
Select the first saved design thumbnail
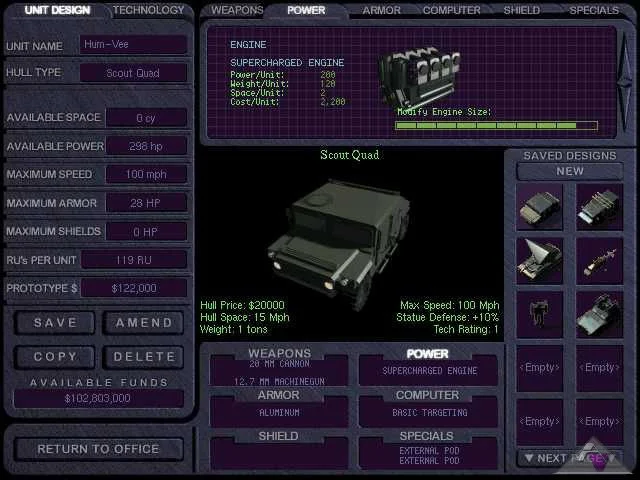coord(540,206)
